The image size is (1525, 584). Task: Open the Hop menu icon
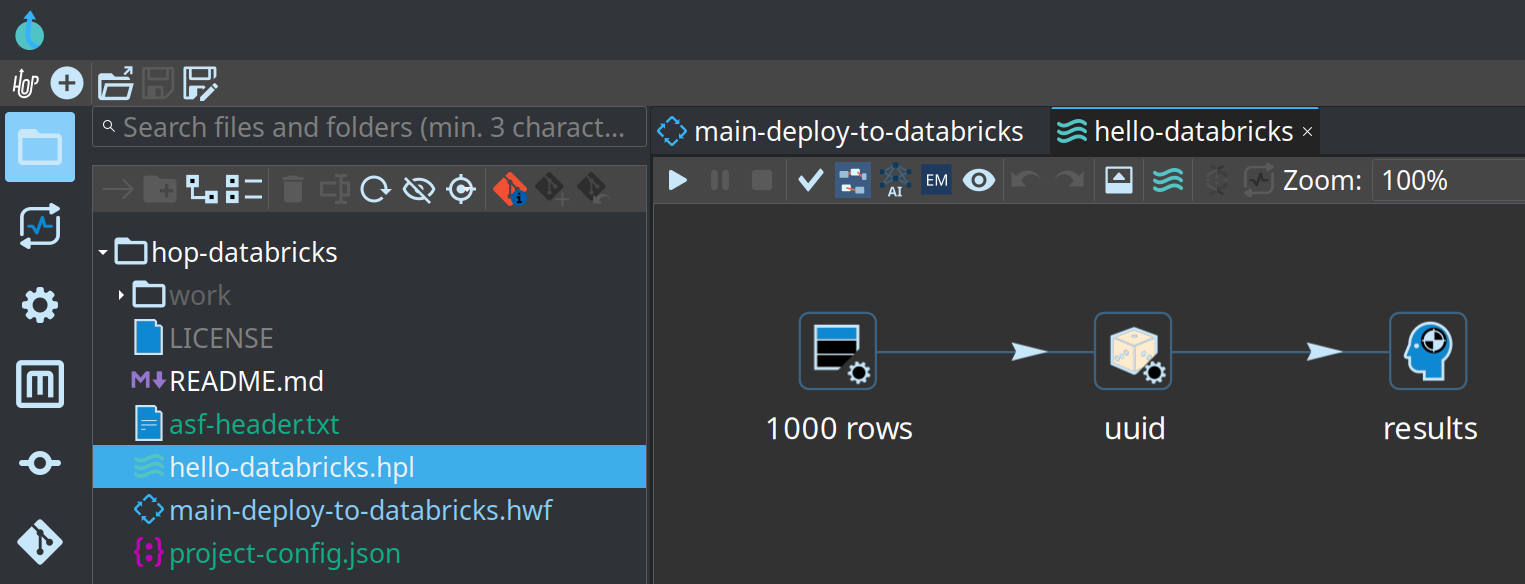[25, 84]
